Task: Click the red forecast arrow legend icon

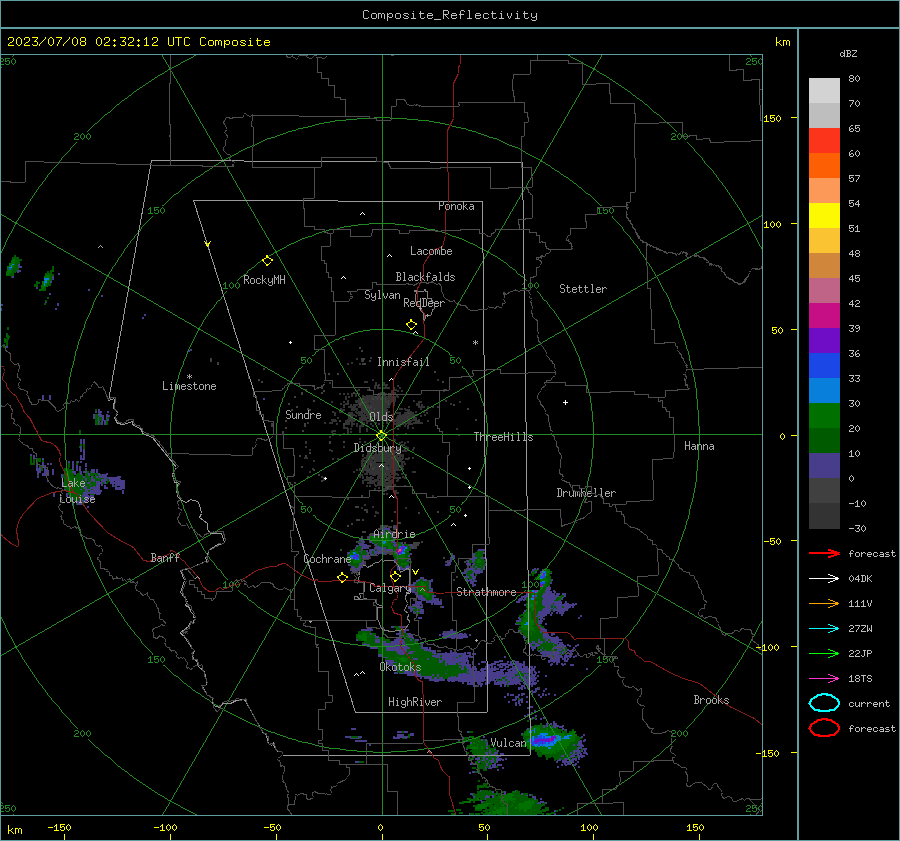Action: (x=824, y=553)
